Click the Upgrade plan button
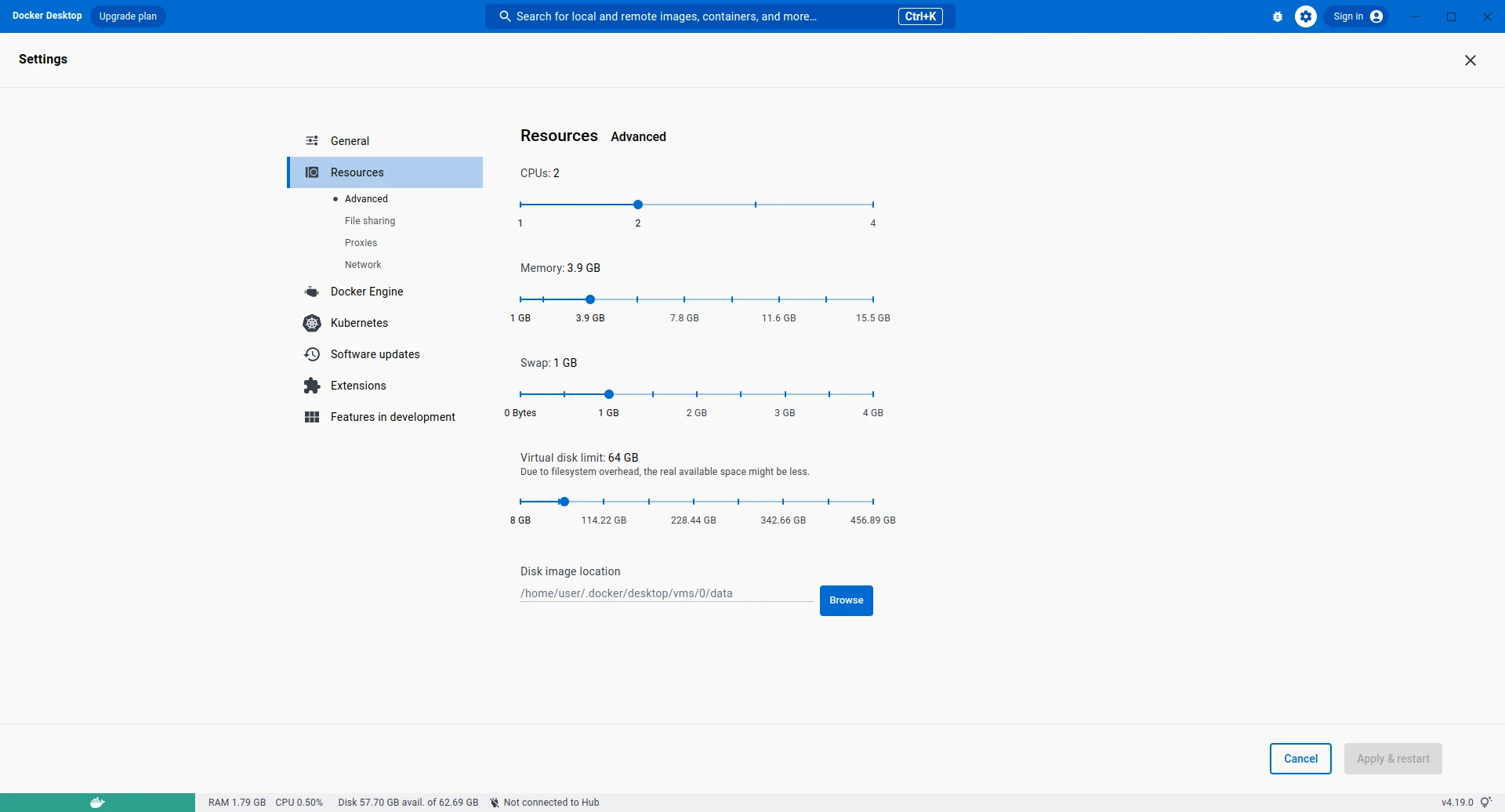 click(128, 16)
